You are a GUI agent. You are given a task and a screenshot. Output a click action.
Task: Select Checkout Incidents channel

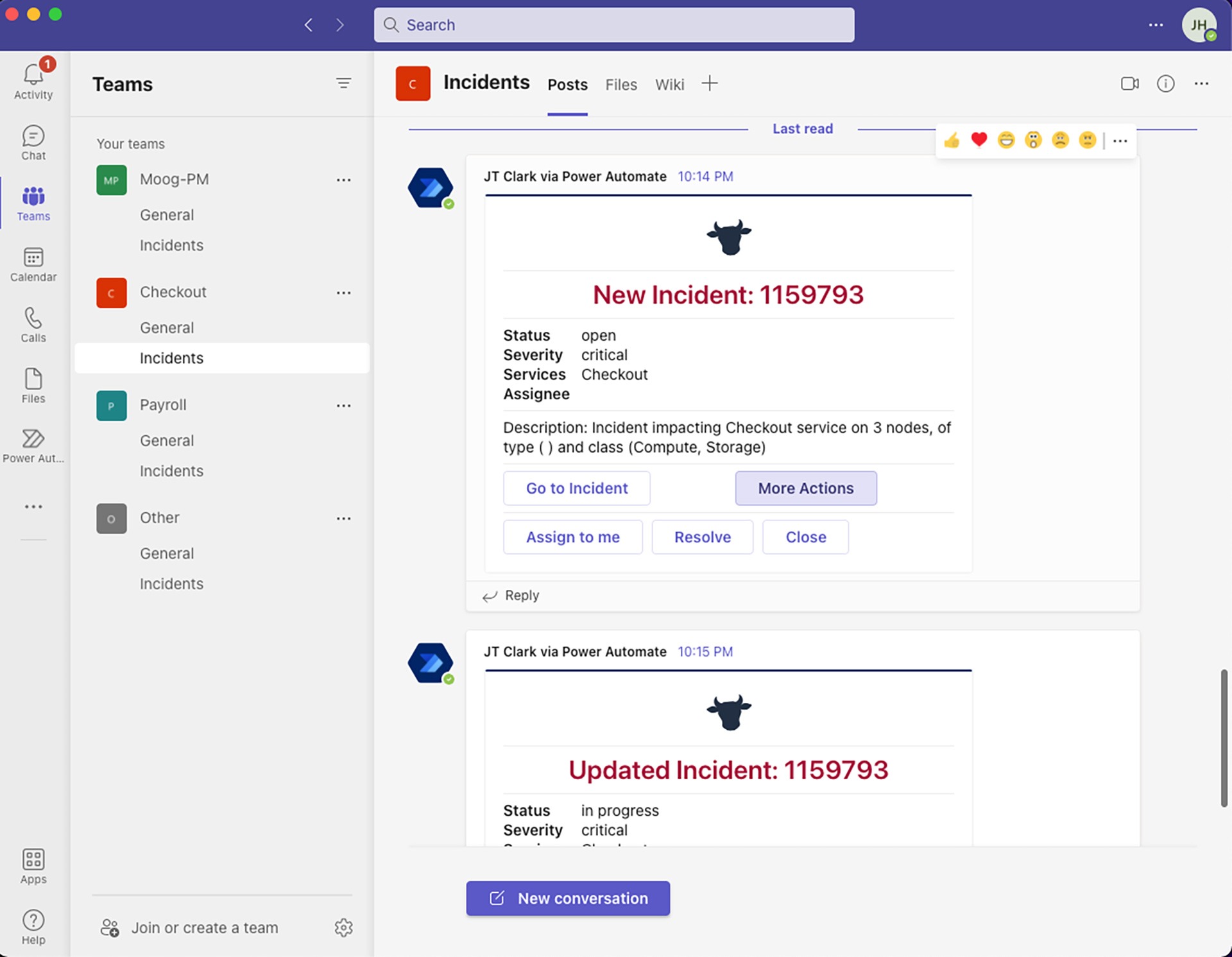tap(222, 358)
